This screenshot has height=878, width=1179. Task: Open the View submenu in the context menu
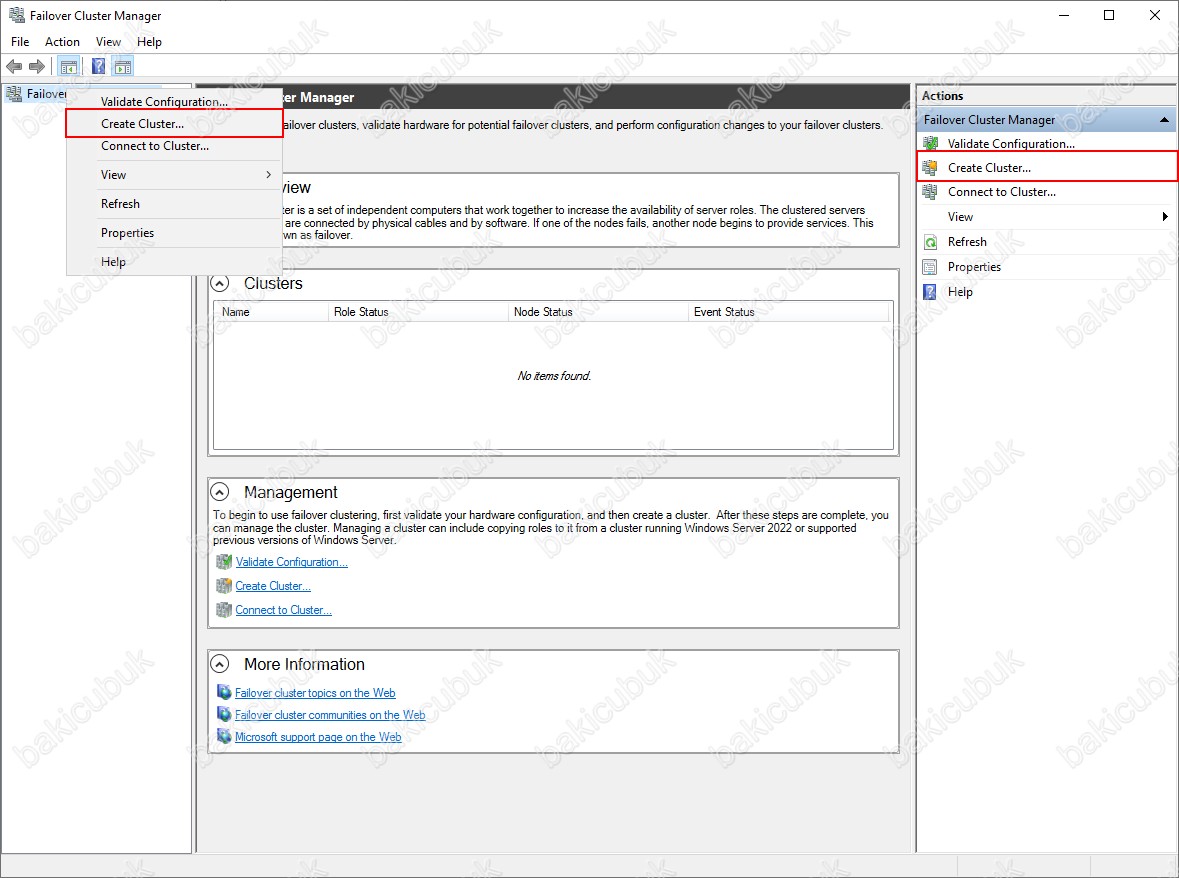(174, 175)
